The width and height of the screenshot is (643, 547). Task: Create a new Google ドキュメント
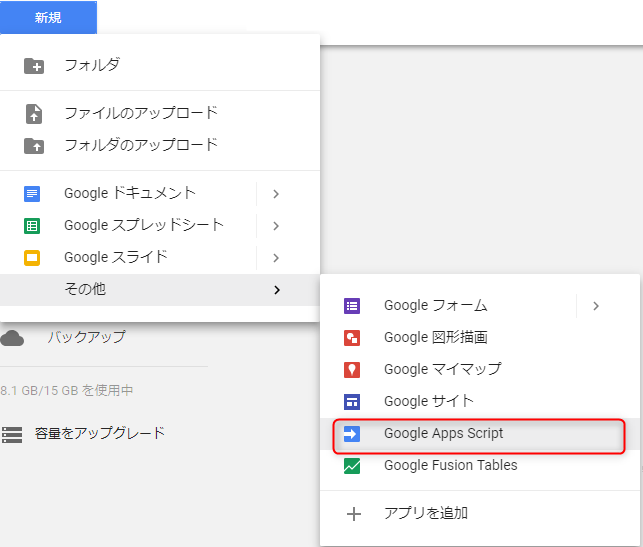click(x=130, y=193)
